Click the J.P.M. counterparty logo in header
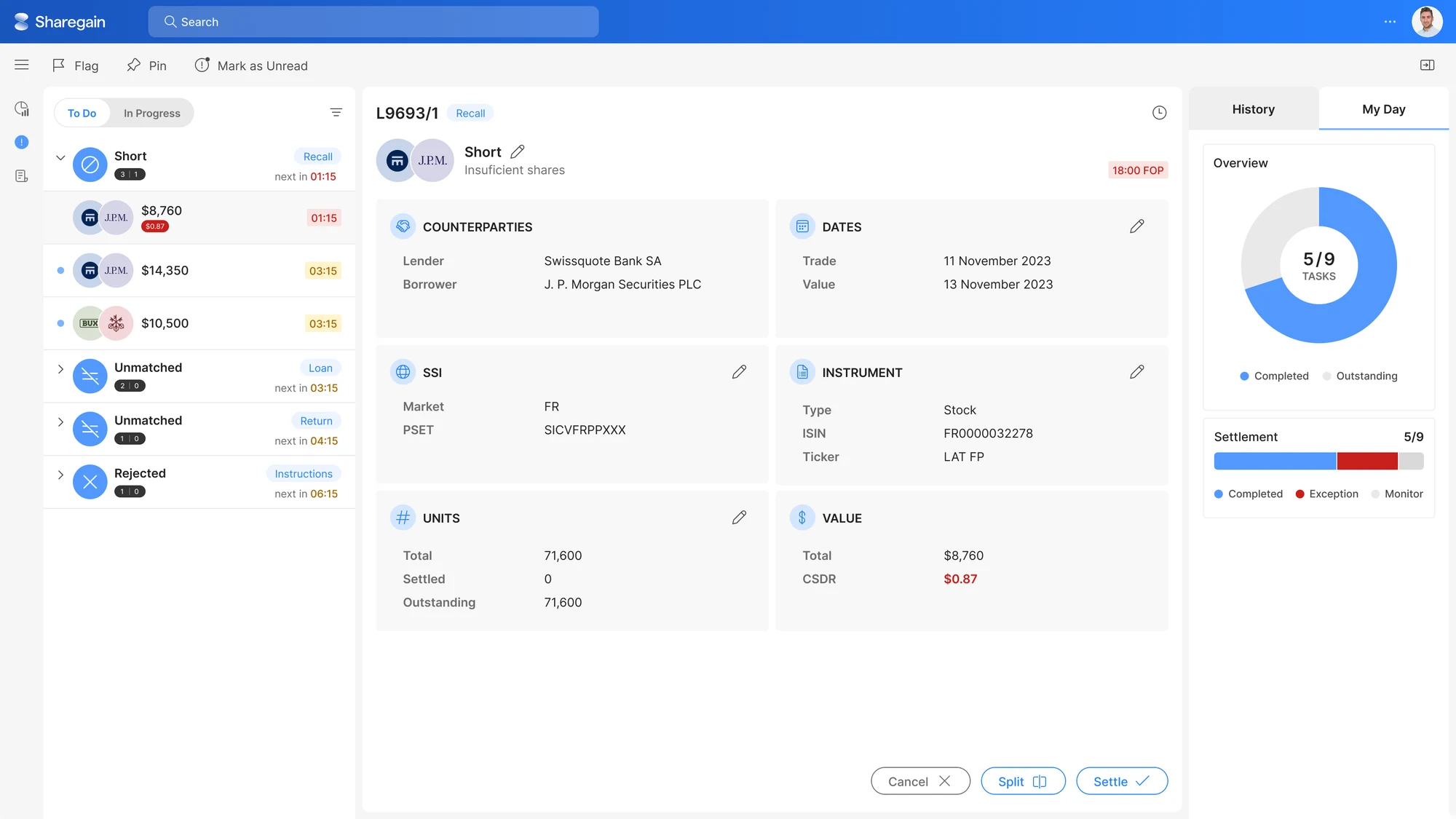This screenshot has width=1456, height=819. point(433,160)
